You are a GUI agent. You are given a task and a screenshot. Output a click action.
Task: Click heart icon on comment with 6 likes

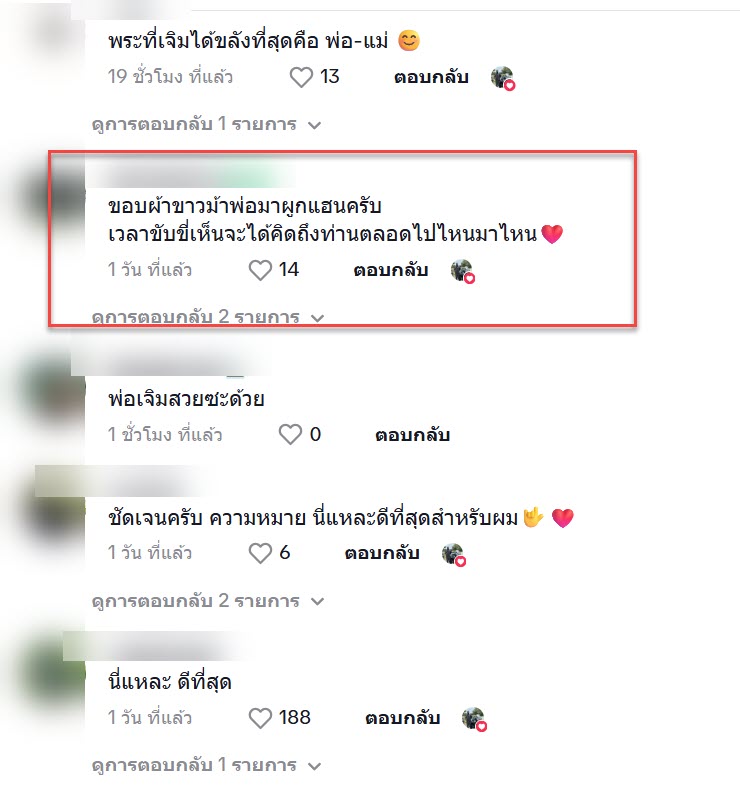click(260, 554)
